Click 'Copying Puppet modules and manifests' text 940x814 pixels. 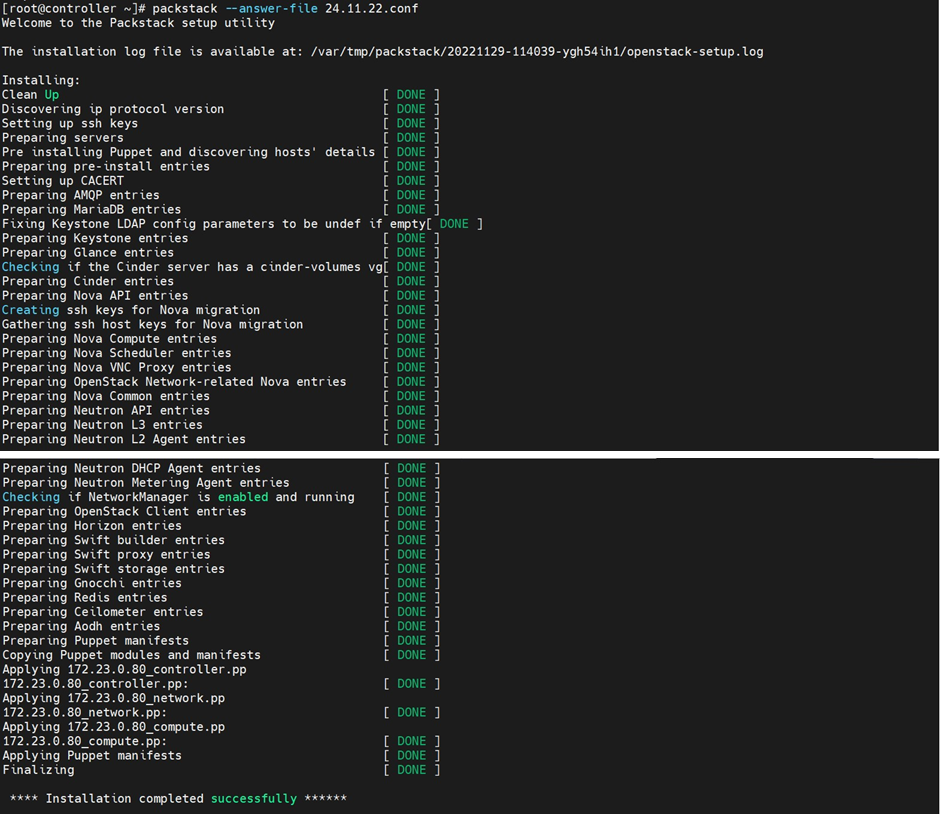click(x=132, y=656)
